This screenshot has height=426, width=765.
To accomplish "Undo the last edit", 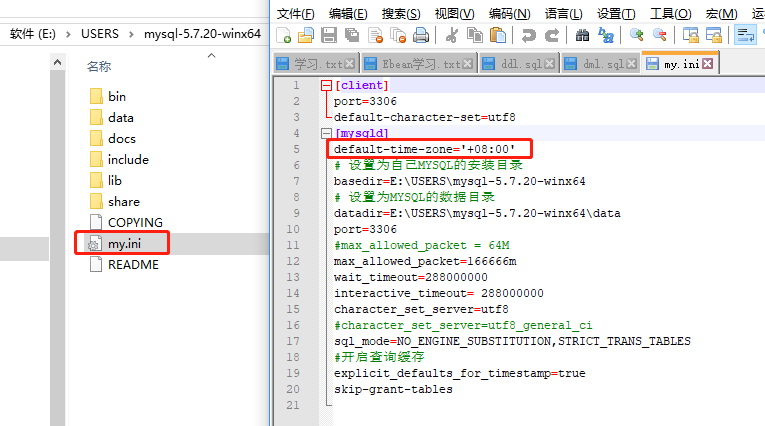I will pos(528,35).
